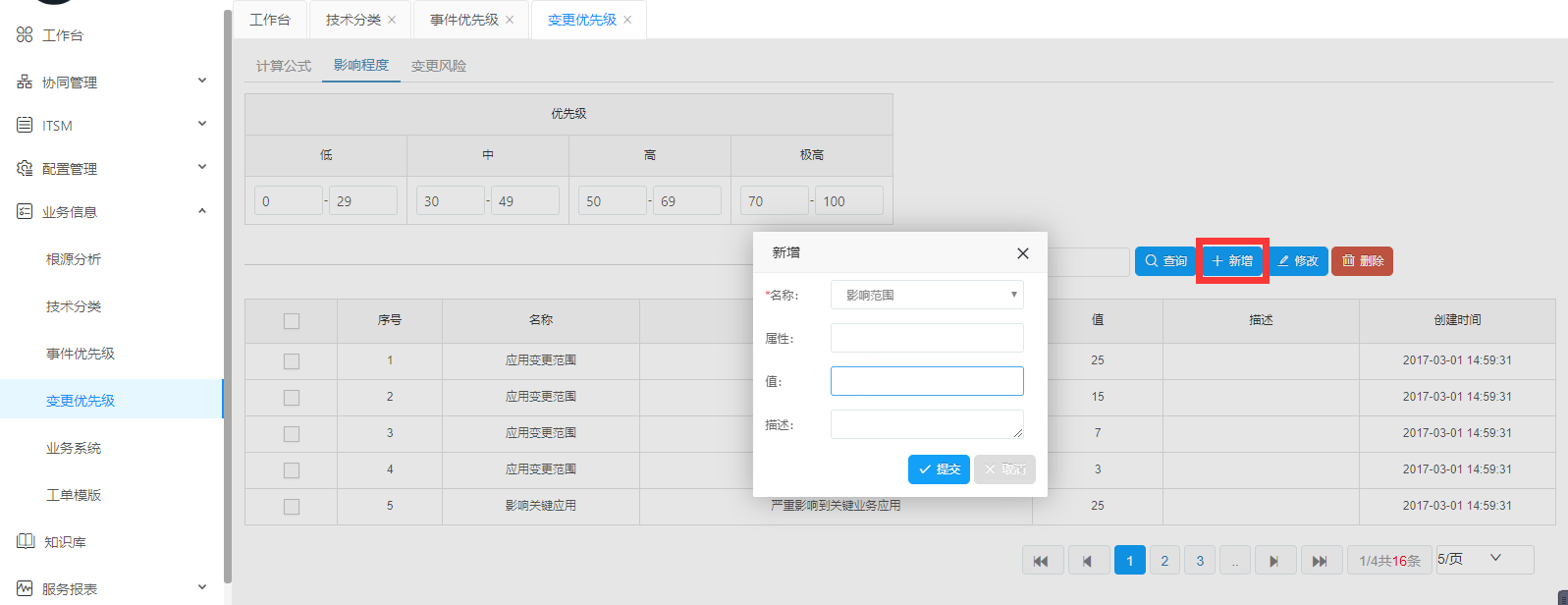Select checkbox for 影响关键应用 row
Image resolution: width=1568 pixels, height=605 pixels.
click(x=292, y=507)
